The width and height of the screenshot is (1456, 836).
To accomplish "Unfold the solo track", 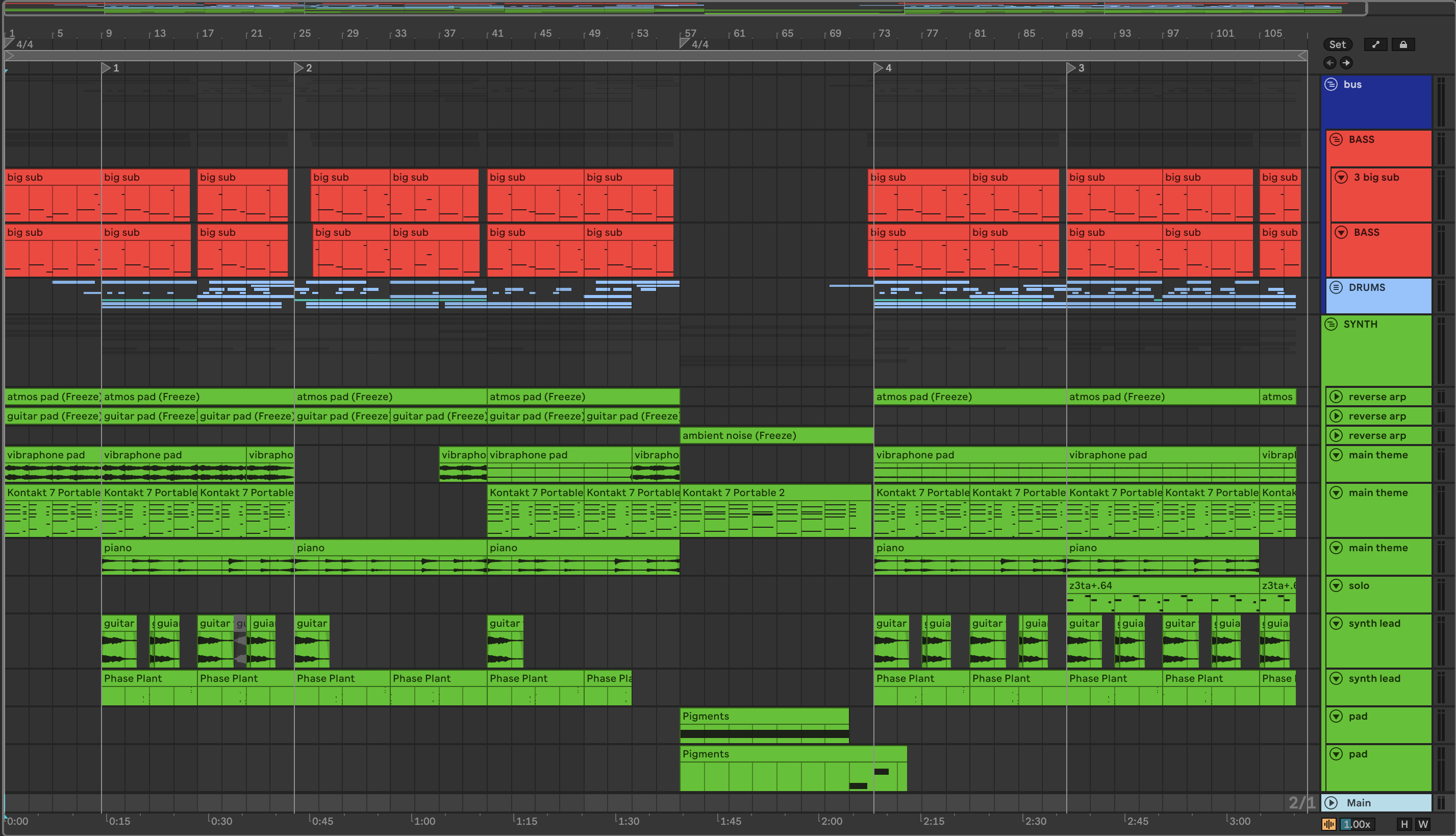I will coord(1336,586).
